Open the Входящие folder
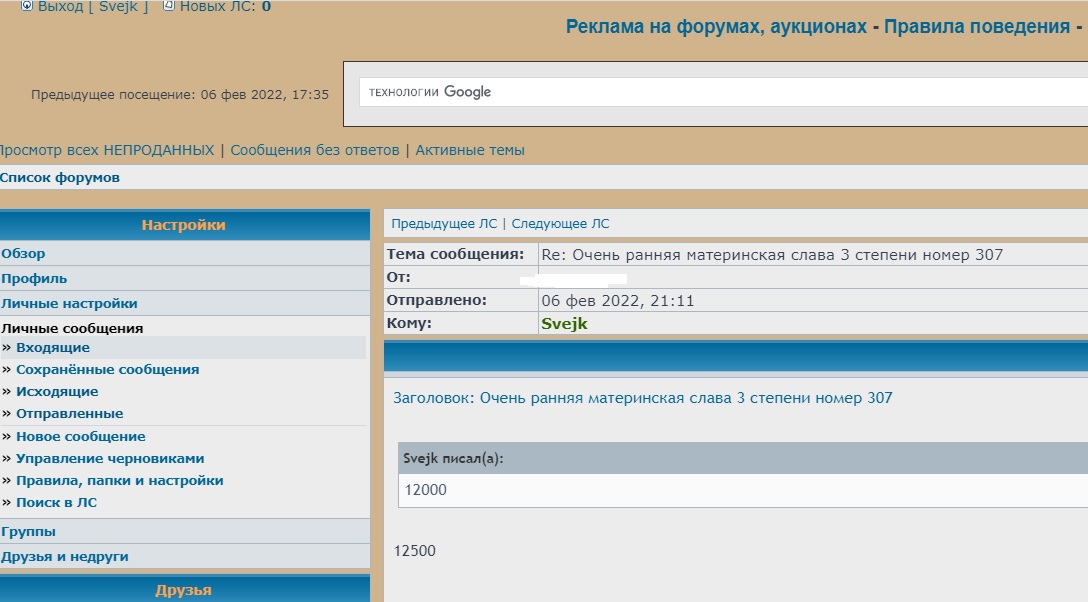This screenshot has width=1088, height=602. click(x=53, y=347)
